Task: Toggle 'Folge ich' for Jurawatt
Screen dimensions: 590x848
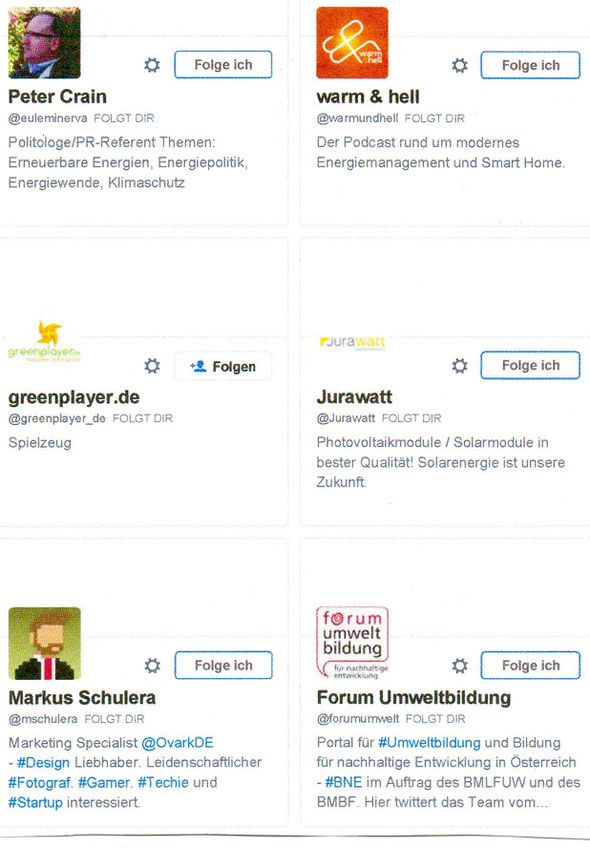Action: pos(531,366)
